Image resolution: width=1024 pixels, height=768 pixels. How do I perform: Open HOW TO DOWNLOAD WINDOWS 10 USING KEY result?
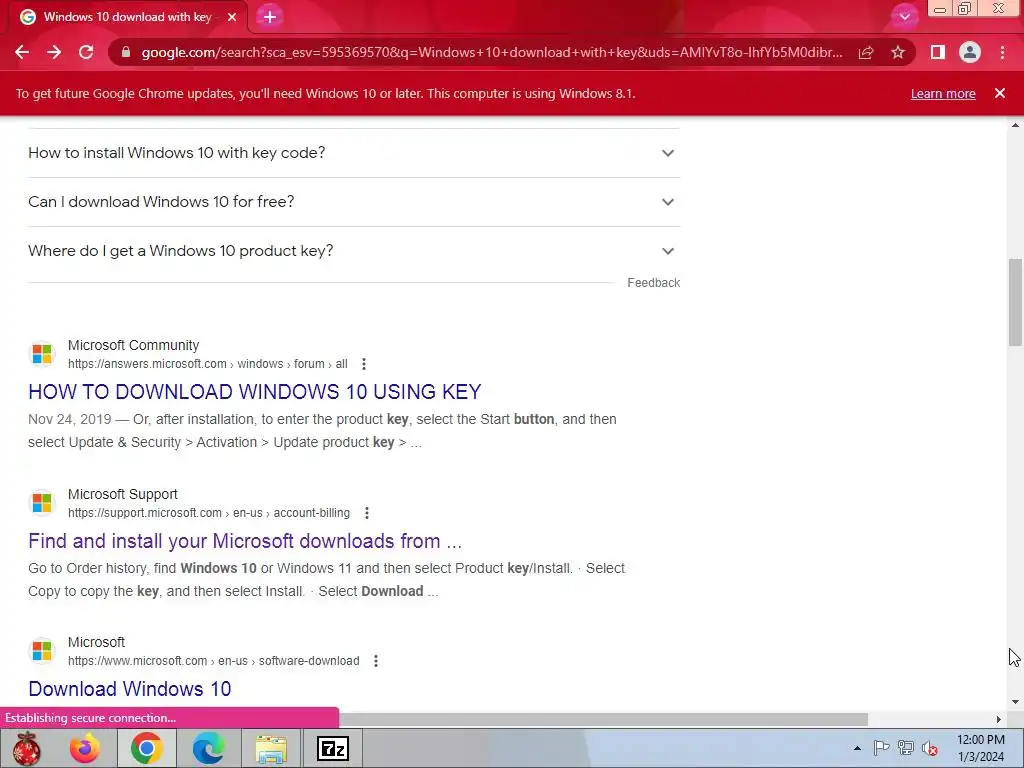point(255,392)
